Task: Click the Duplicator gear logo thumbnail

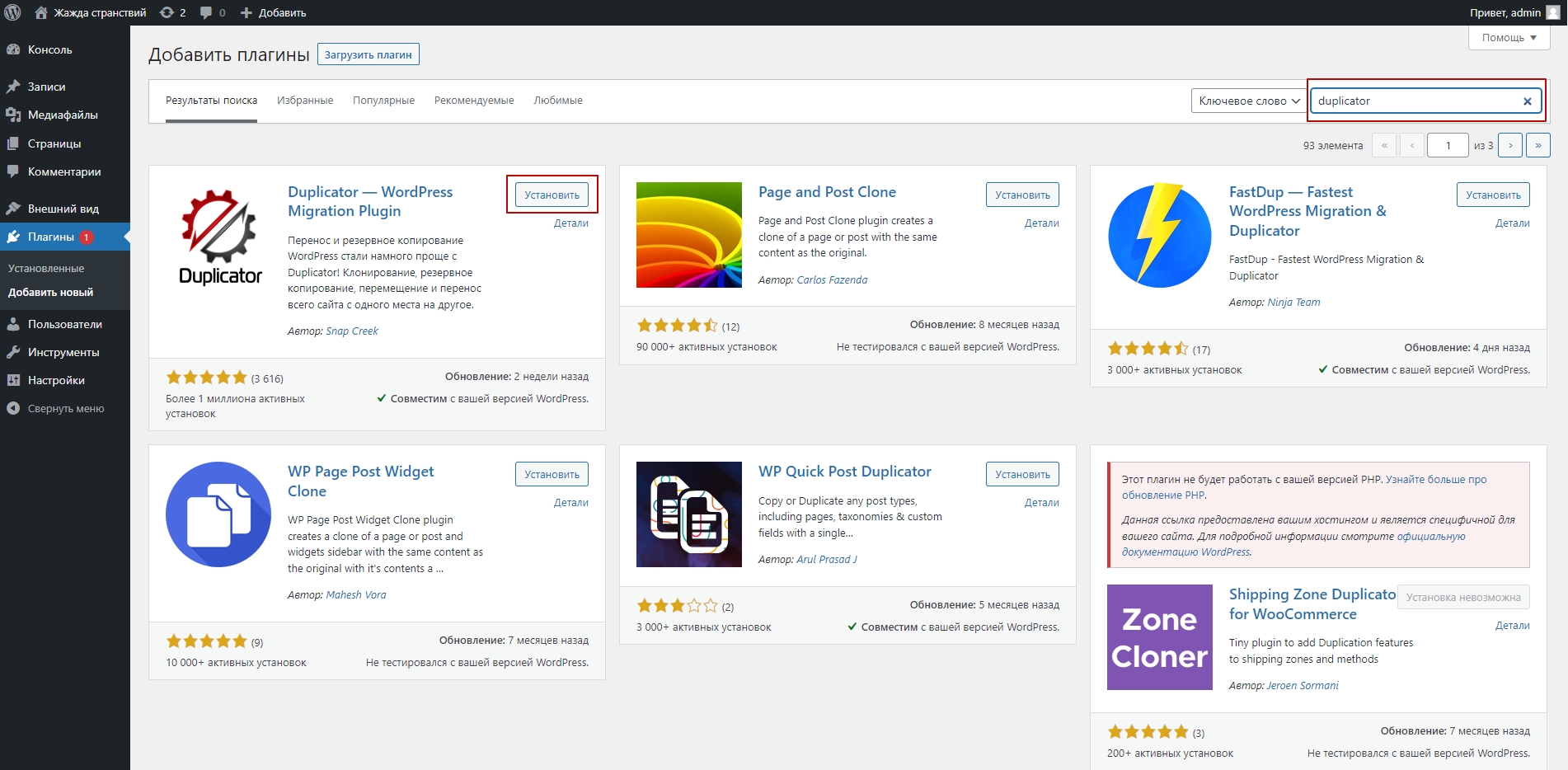Action: point(218,235)
